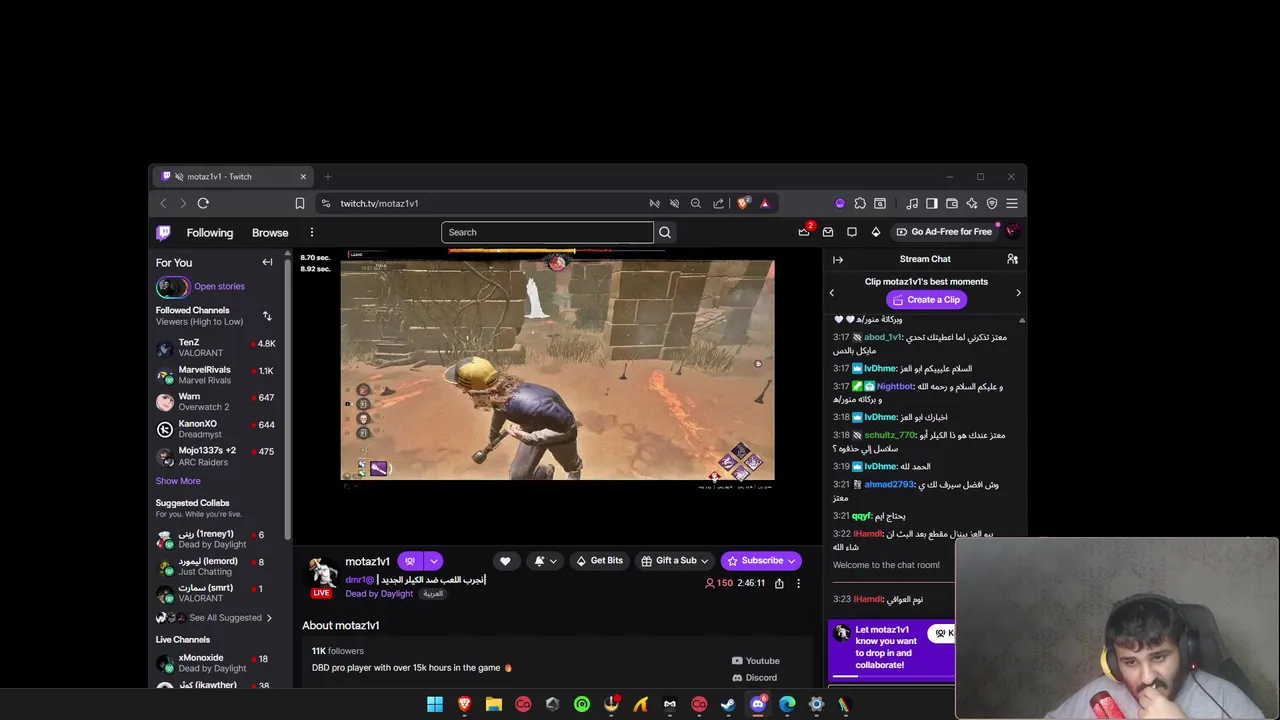Open KanonXO Dreadmyst channel
Screen dimensions: 1280x720
coord(216,429)
